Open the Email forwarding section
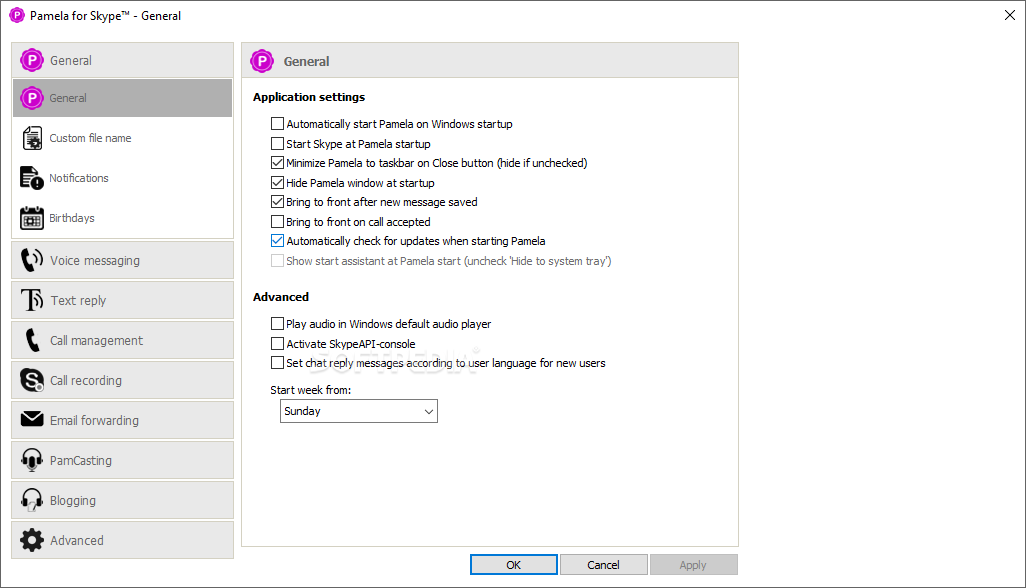This screenshot has width=1026, height=588. 122,420
